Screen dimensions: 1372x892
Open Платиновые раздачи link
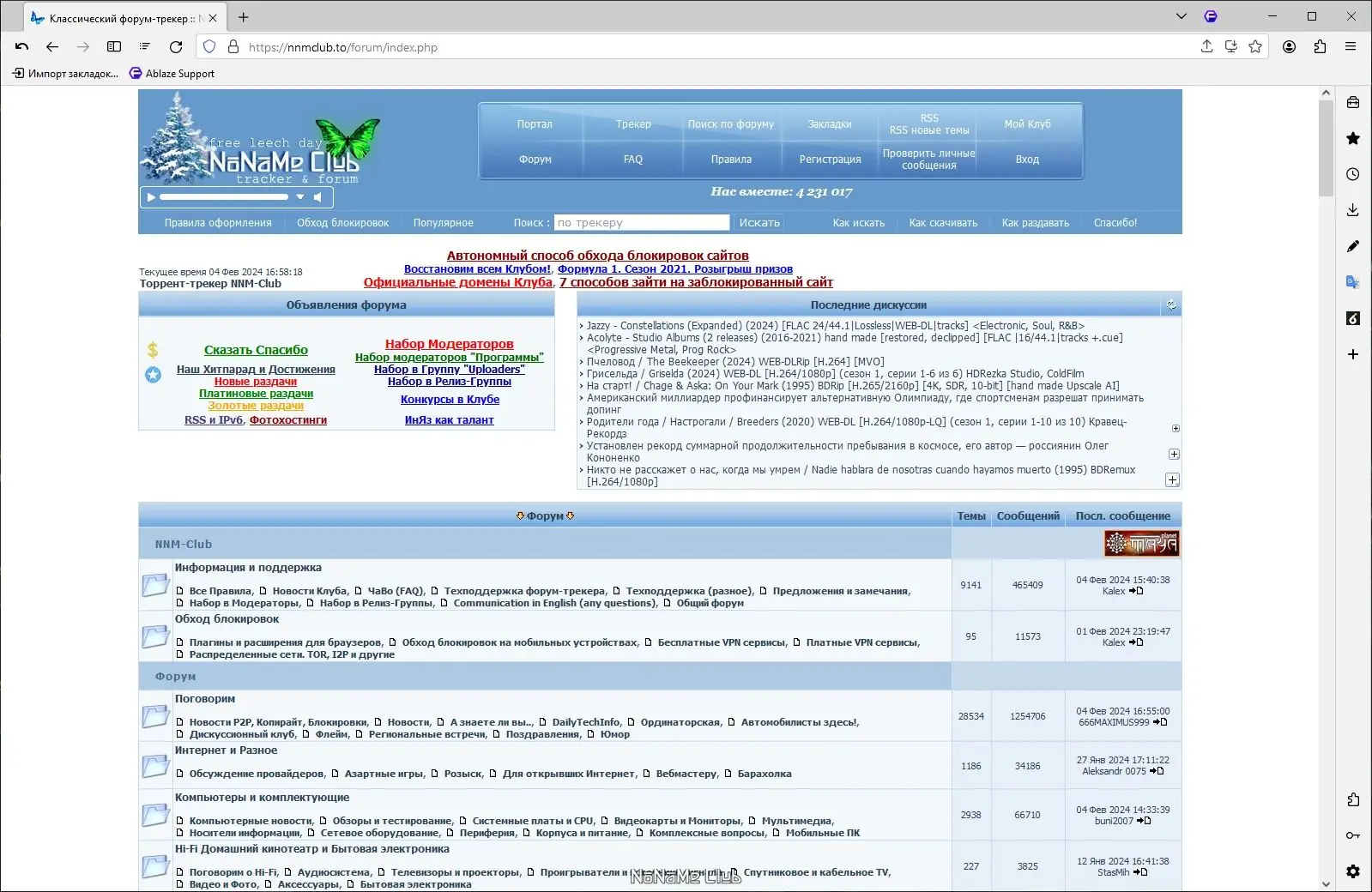(x=256, y=394)
